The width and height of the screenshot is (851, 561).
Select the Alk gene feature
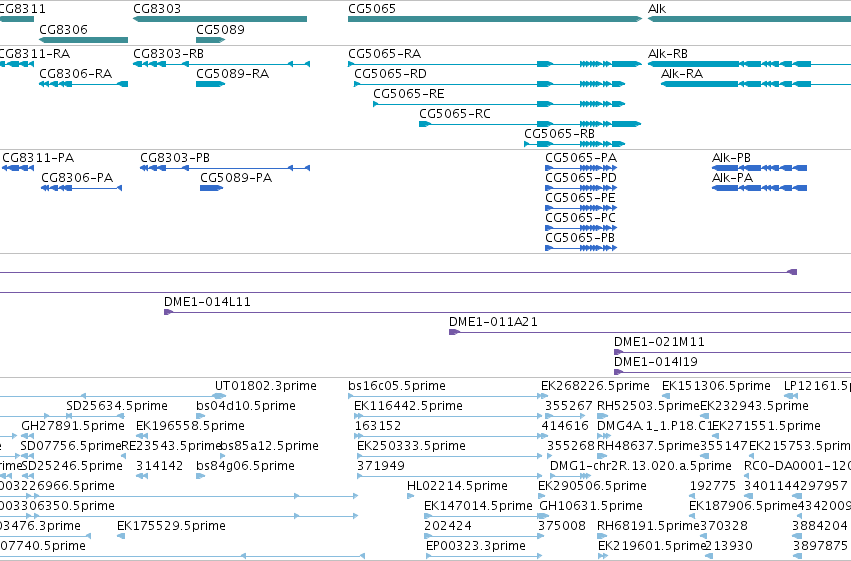(x=749, y=19)
